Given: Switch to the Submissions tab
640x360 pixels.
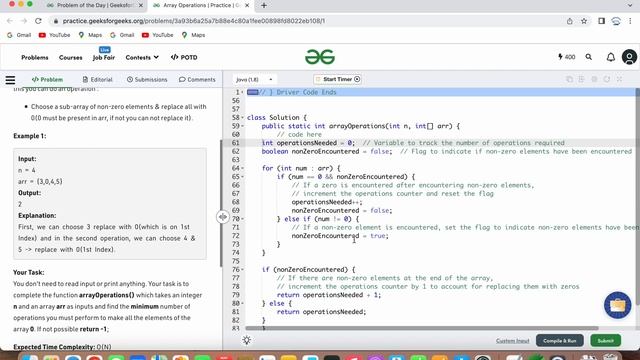Looking at the screenshot, I should tap(147, 80).
